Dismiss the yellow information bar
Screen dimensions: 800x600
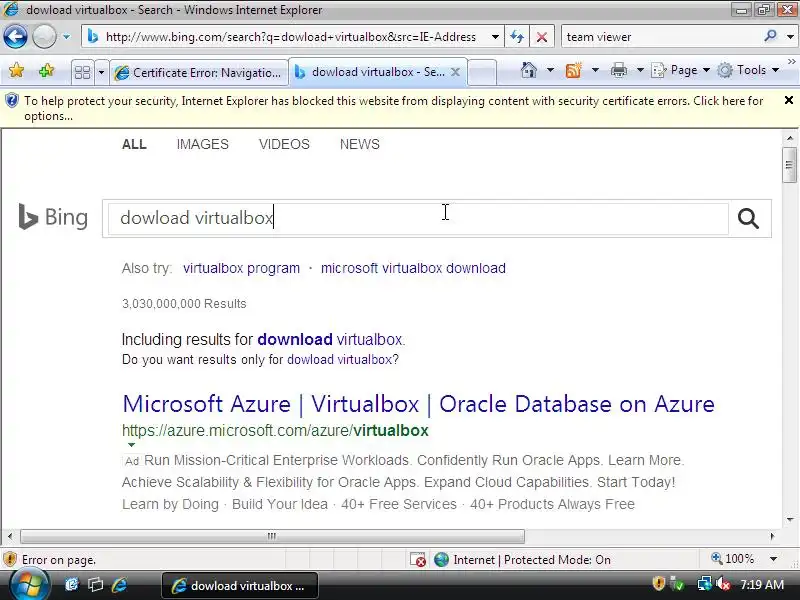coord(788,101)
